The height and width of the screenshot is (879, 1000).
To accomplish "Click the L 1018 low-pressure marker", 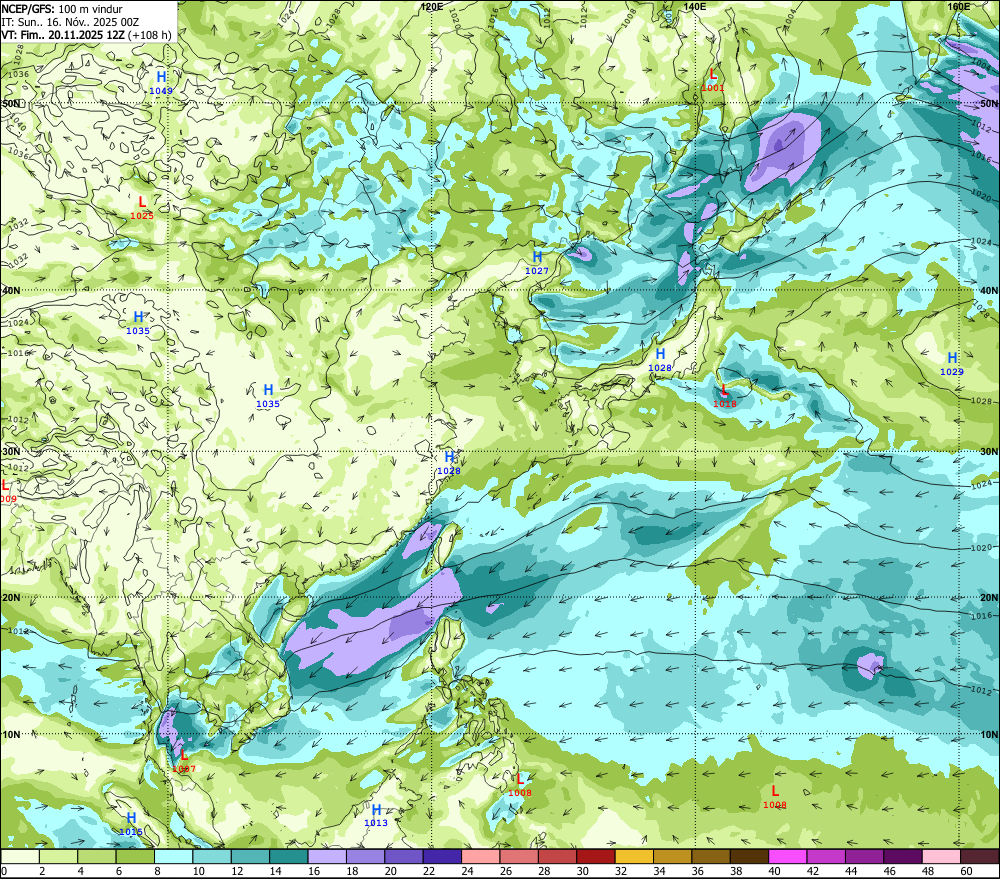I will 724,396.
